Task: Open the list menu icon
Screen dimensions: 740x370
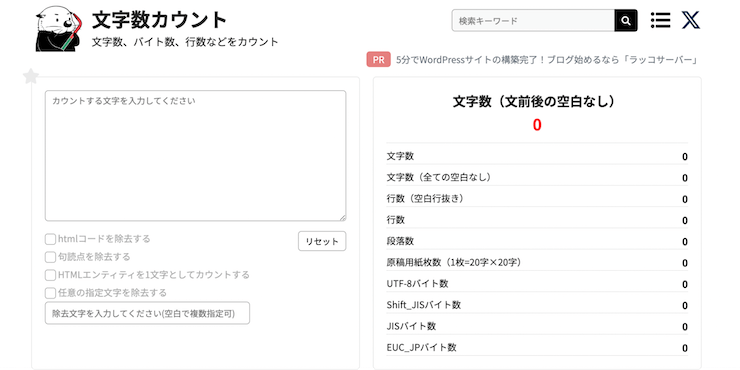Action: (660, 20)
